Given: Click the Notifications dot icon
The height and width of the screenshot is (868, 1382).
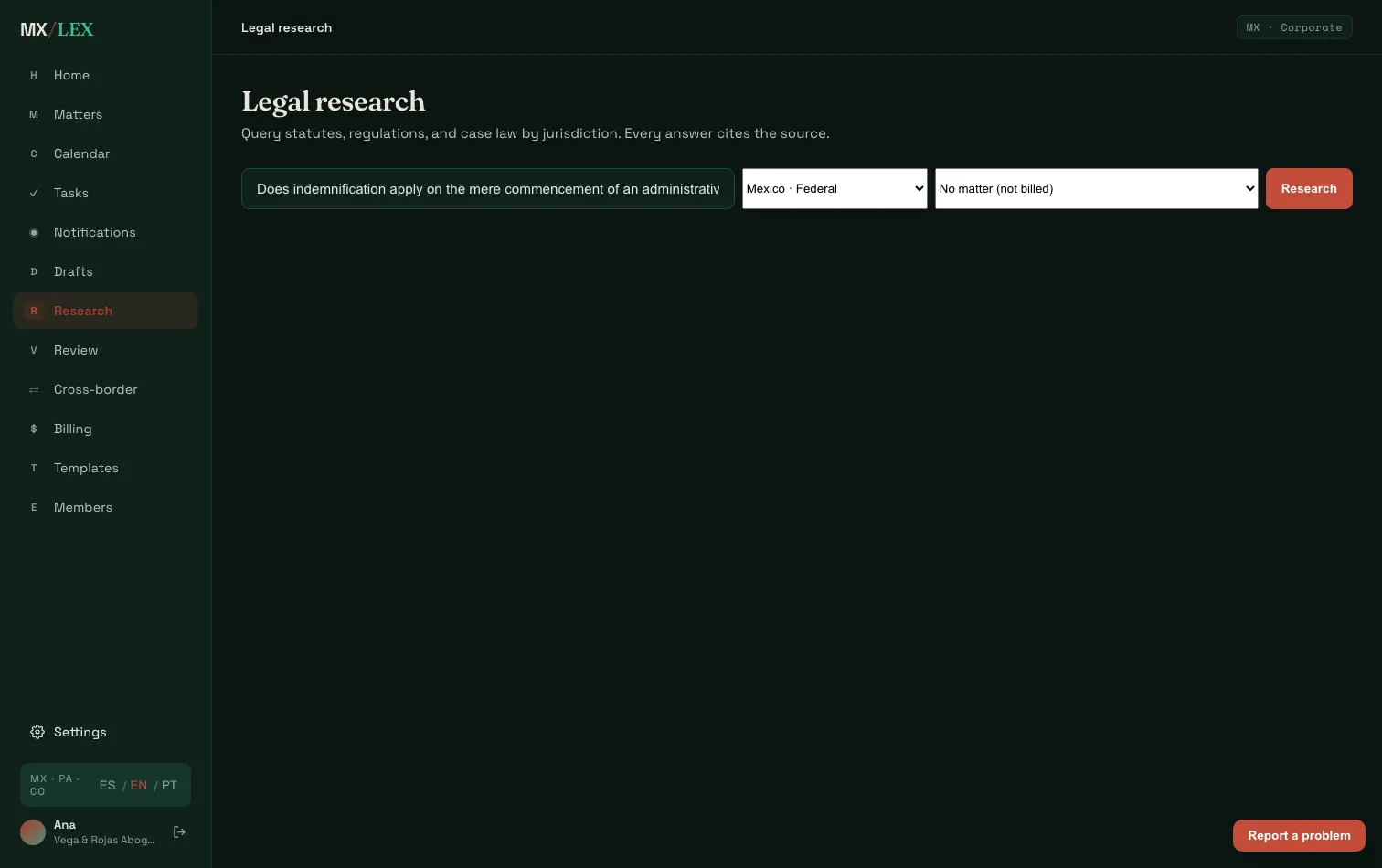Looking at the screenshot, I should pos(34,232).
